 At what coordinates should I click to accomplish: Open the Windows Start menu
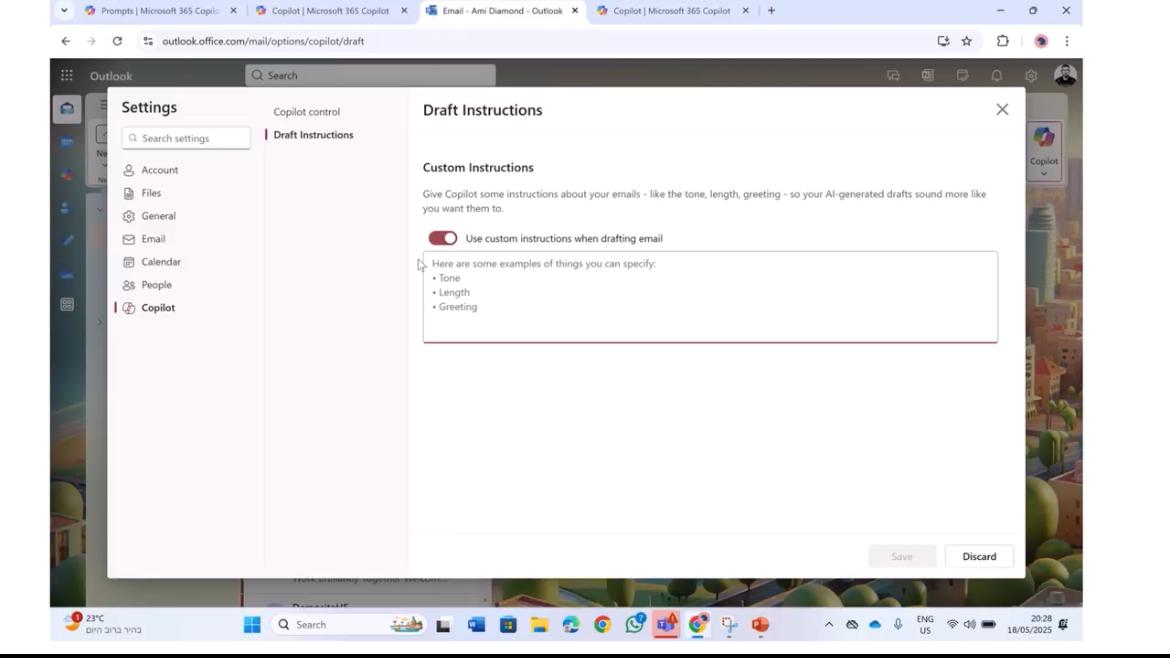(x=252, y=624)
